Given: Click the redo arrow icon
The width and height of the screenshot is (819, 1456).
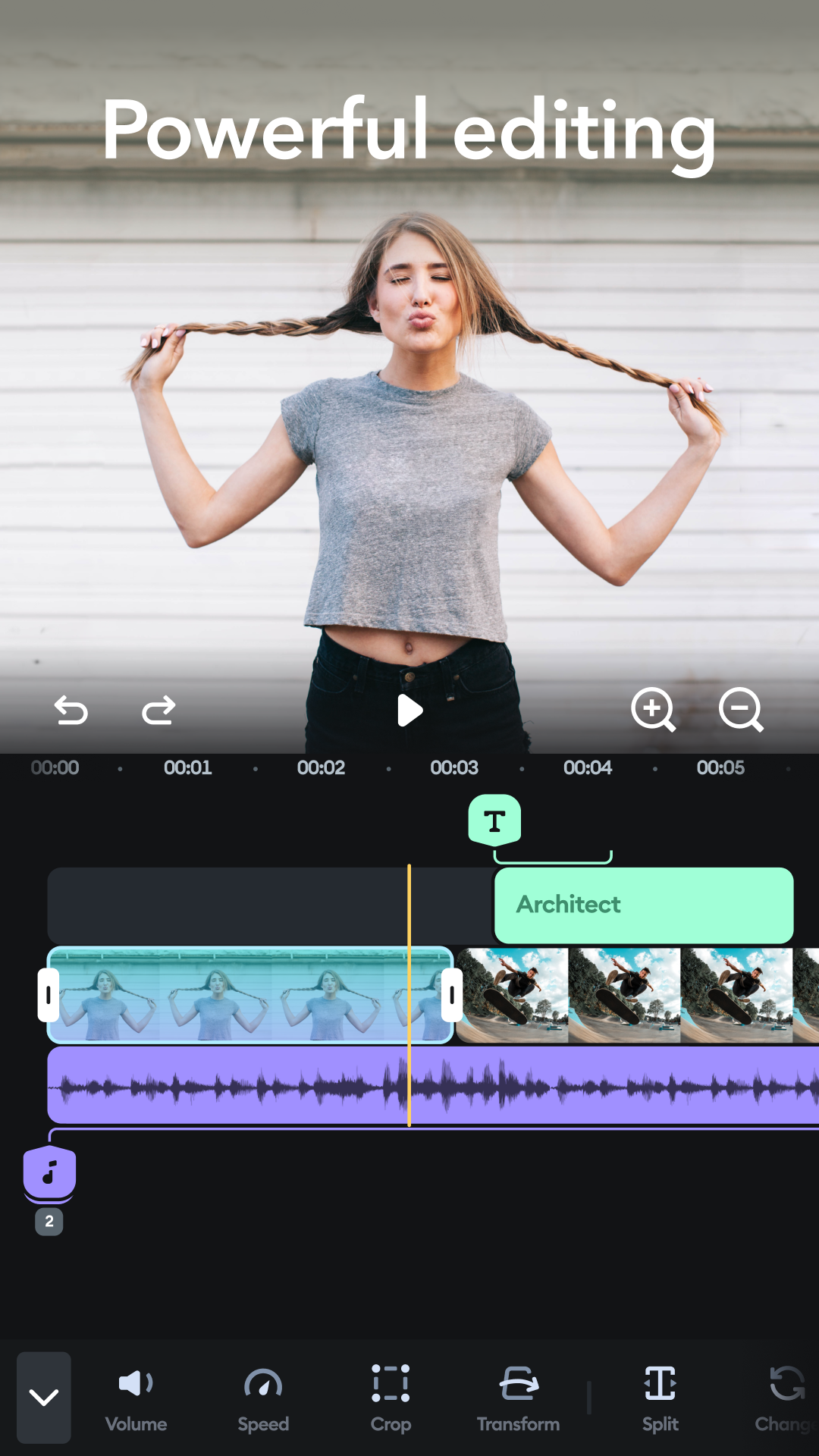Looking at the screenshot, I should 158,711.
